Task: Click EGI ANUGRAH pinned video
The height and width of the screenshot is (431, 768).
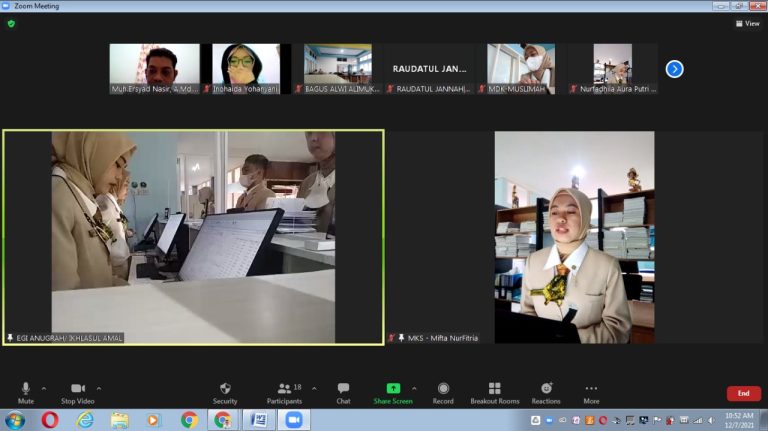Action: point(193,238)
